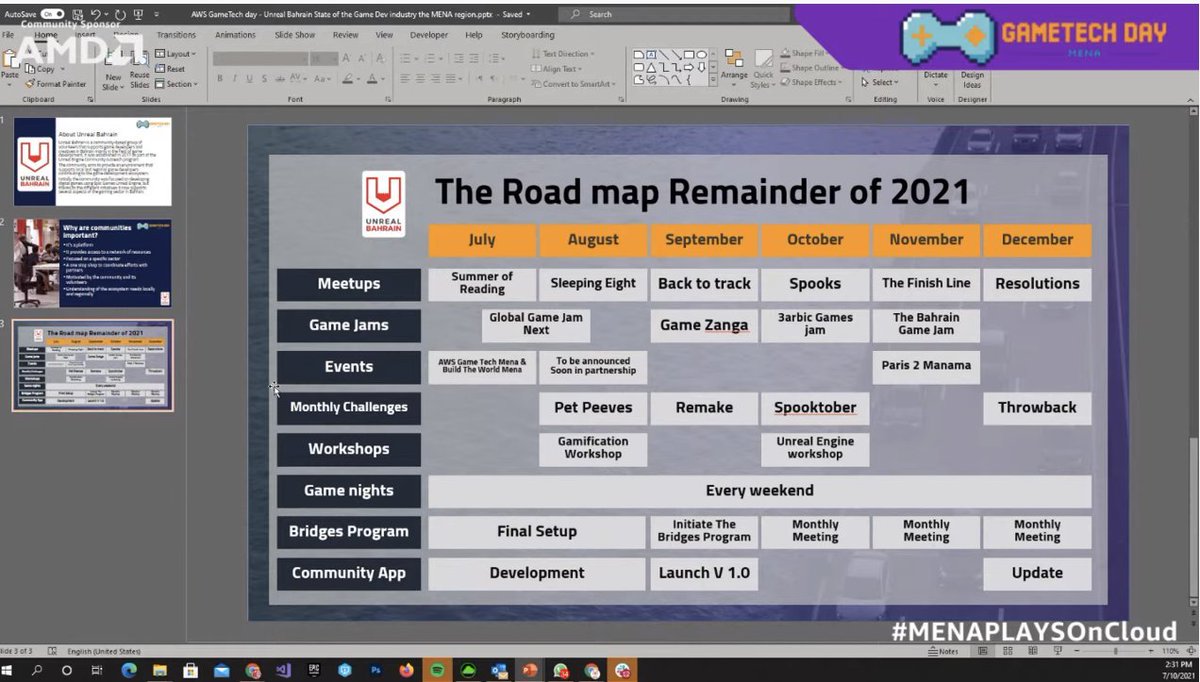1200x682 pixels.
Task: Click the Center alignment icon
Action: click(421, 79)
